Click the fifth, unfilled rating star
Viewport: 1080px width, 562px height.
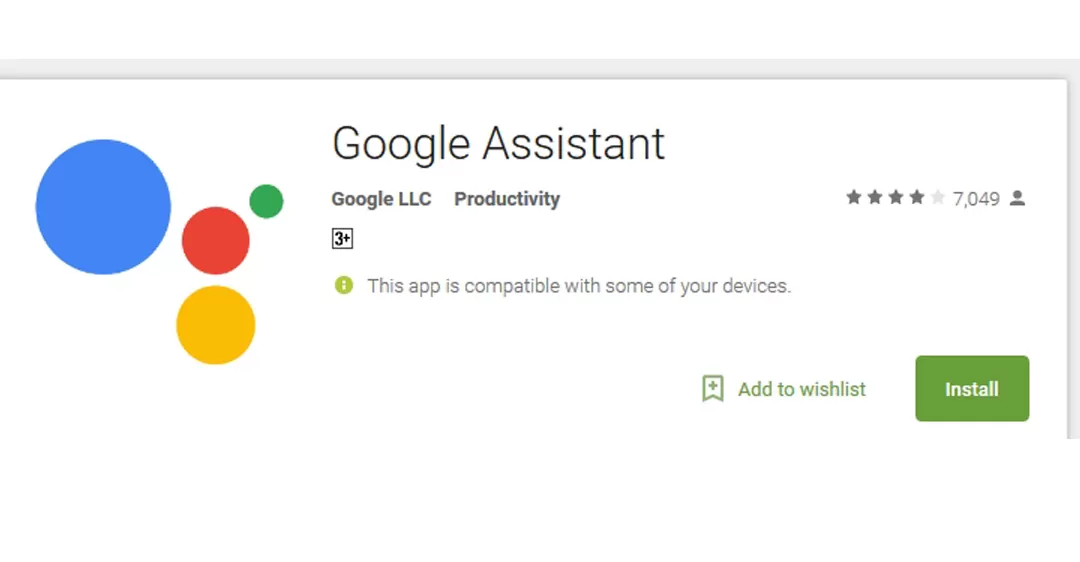coord(937,198)
